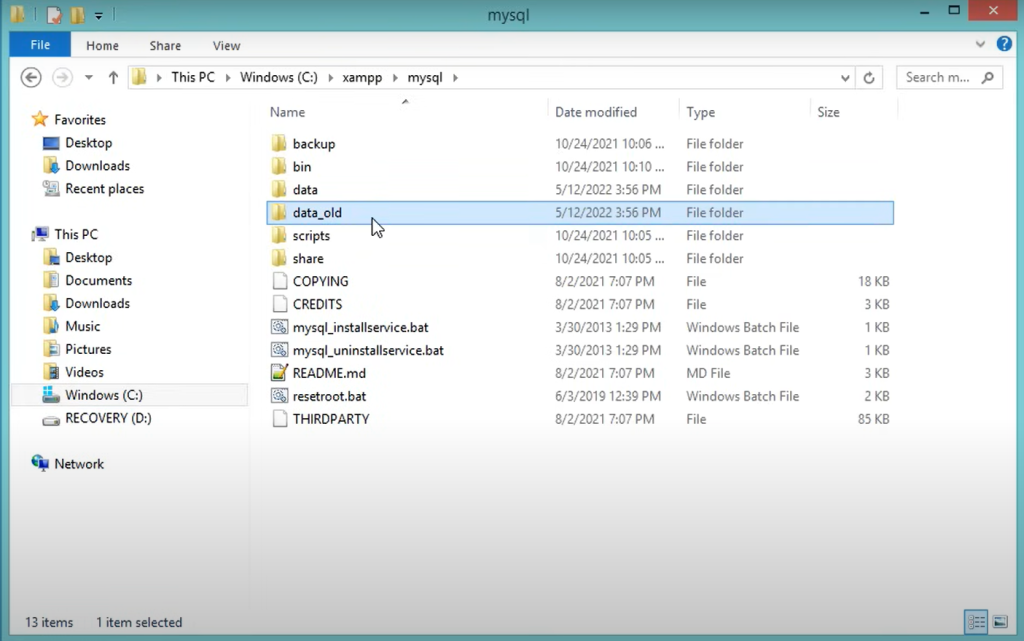Click the Back navigation arrow

point(30,77)
